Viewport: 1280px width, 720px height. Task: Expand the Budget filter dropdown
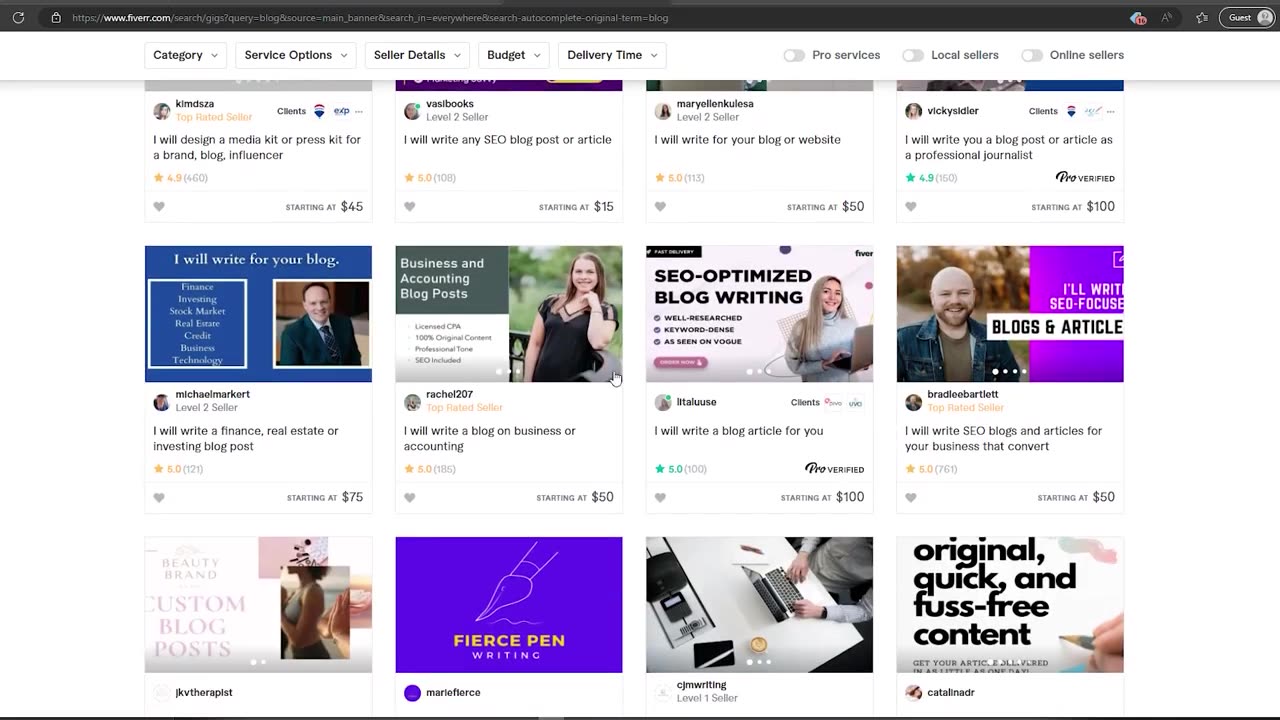[x=514, y=55]
